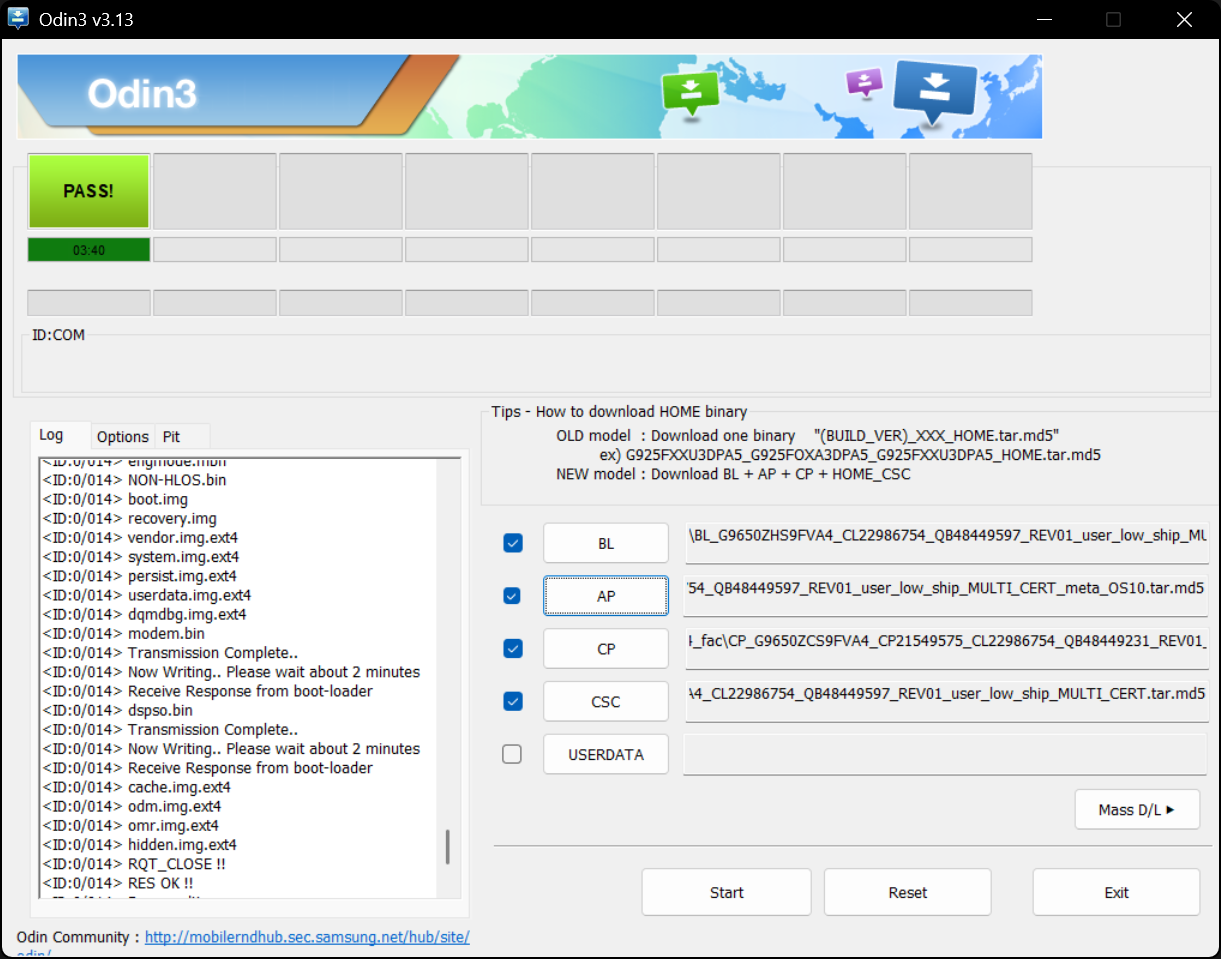Click the green PASS! status box
The height and width of the screenshot is (959, 1221).
pos(89,191)
